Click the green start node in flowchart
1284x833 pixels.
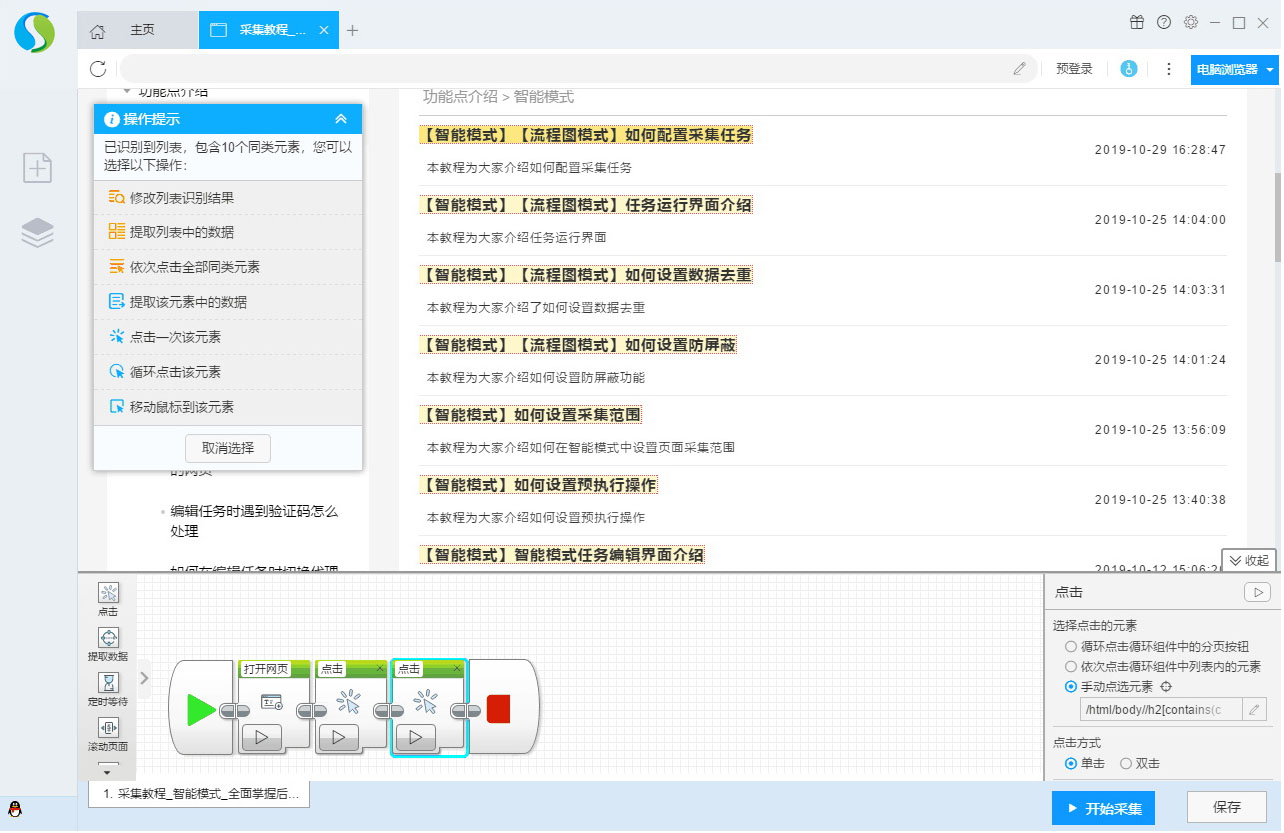click(201, 710)
